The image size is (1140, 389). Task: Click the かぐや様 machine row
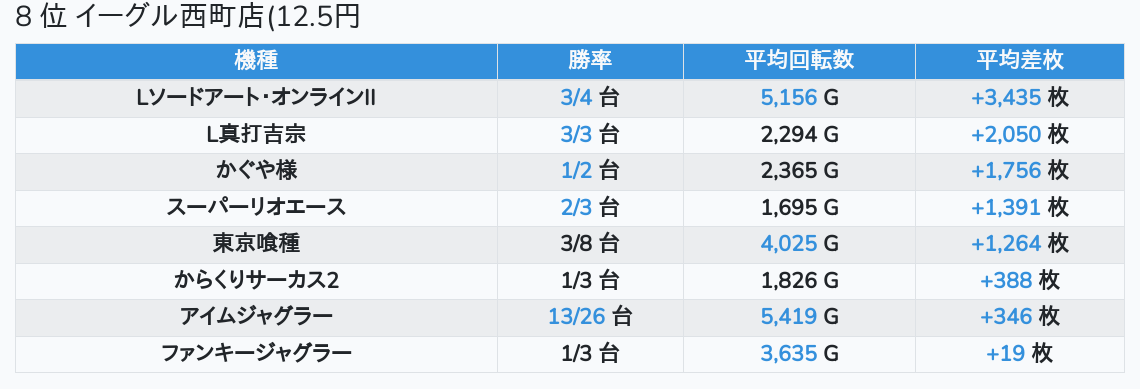[570, 172]
